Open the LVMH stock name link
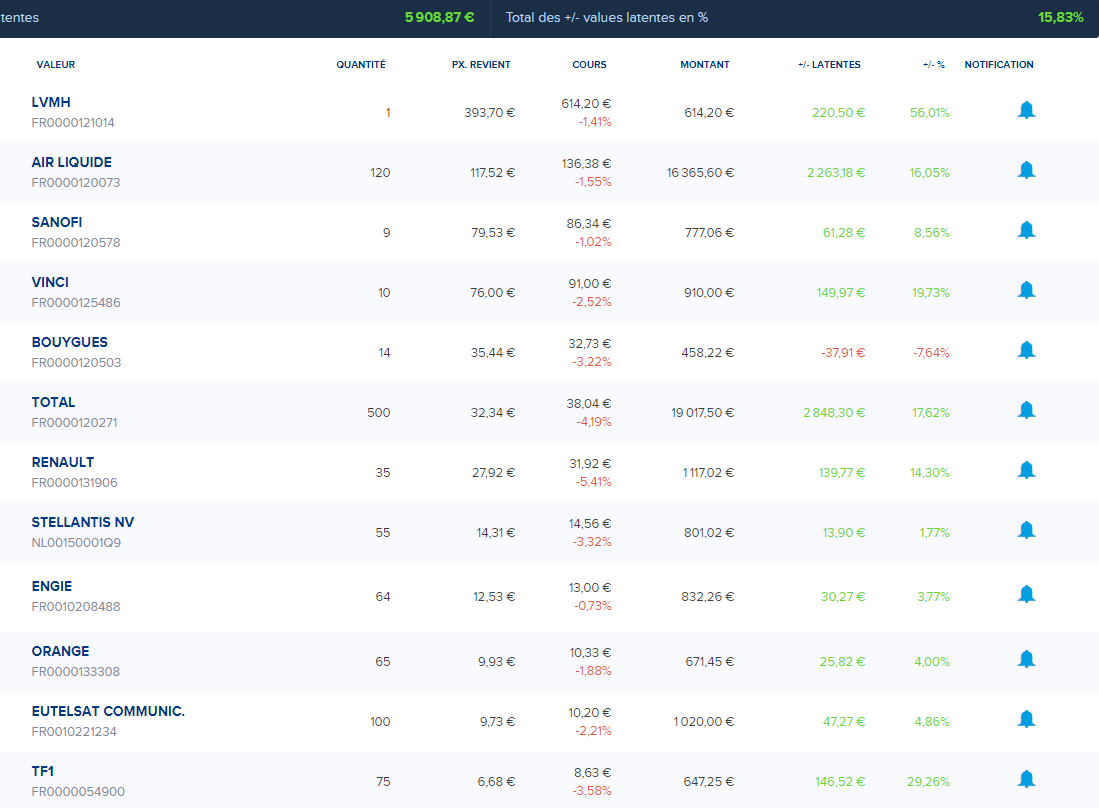Screen dimensions: 1099x808 tap(51, 102)
